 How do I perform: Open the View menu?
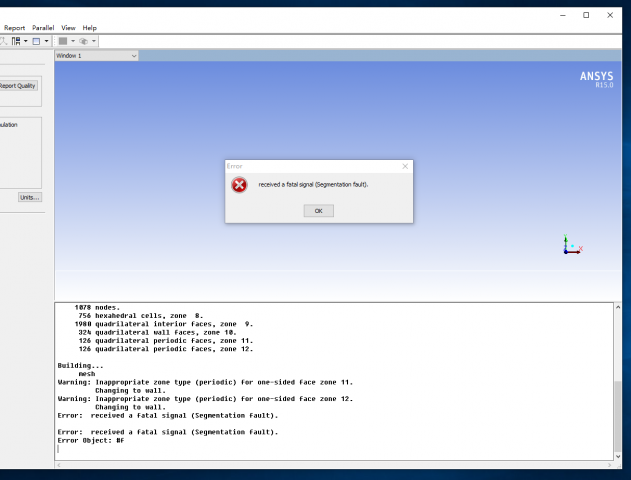click(x=68, y=27)
